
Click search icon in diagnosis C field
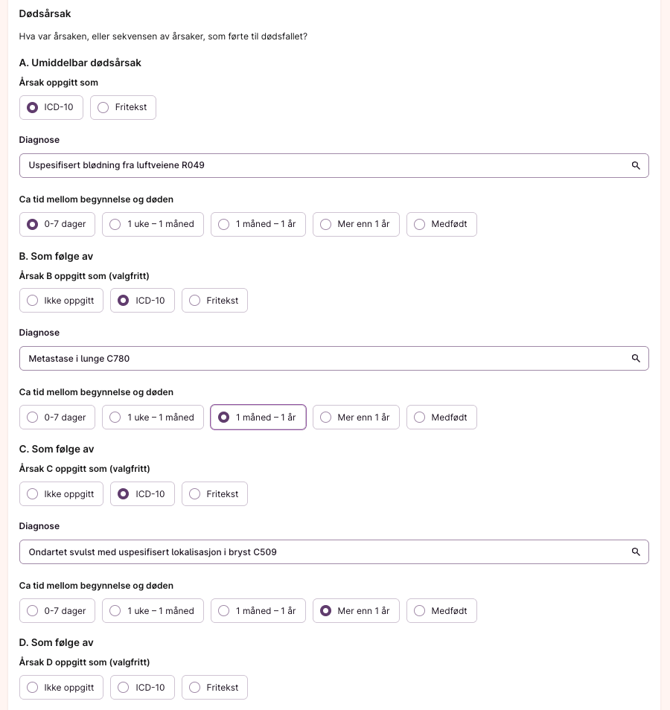pyautogui.click(x=635, y=552)
